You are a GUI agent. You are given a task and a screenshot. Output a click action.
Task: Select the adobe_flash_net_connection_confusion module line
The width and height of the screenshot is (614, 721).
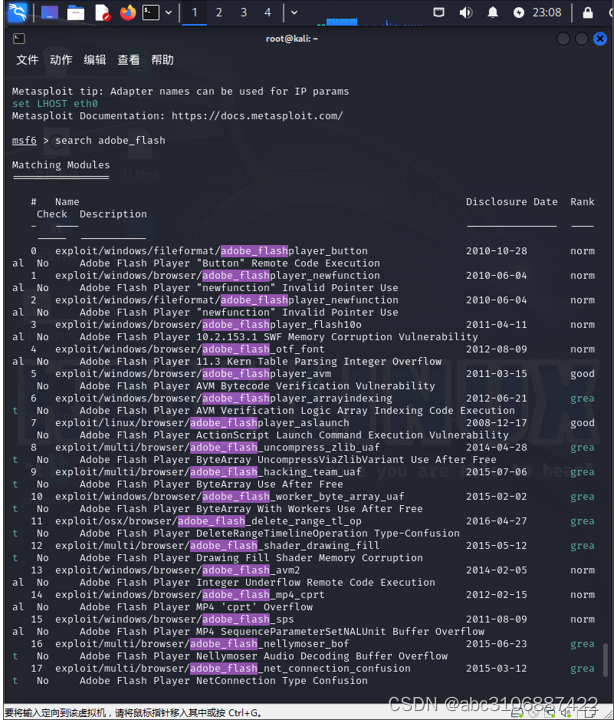coord(233,668)
